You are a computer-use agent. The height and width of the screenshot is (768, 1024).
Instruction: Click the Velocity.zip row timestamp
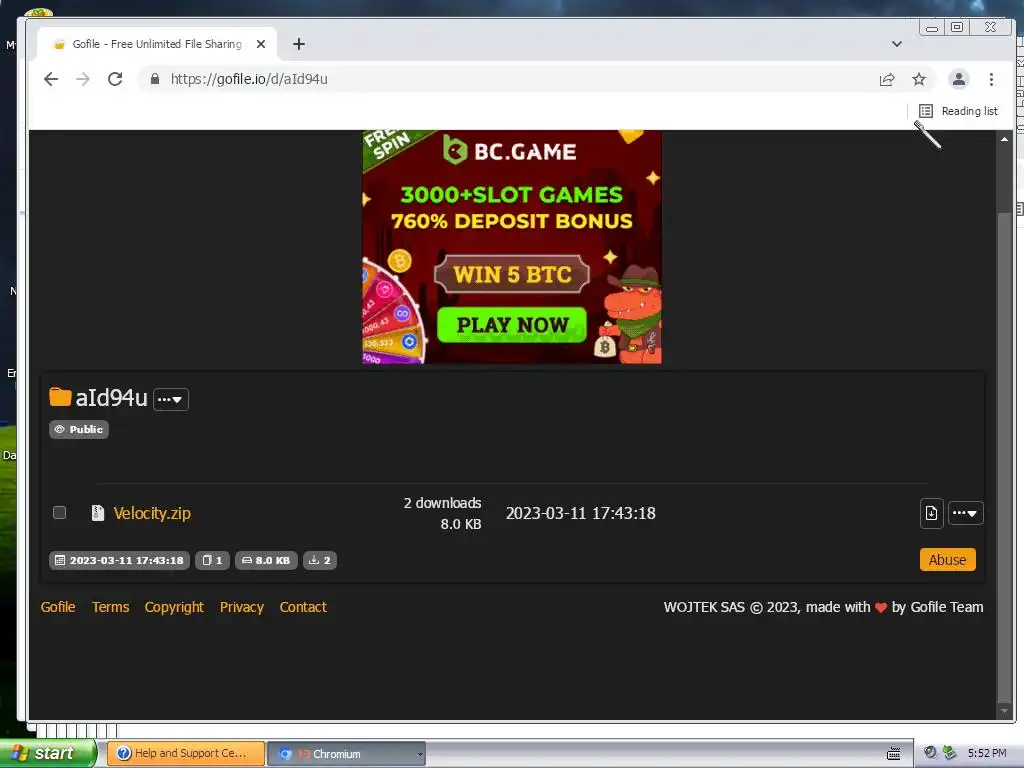581,513
